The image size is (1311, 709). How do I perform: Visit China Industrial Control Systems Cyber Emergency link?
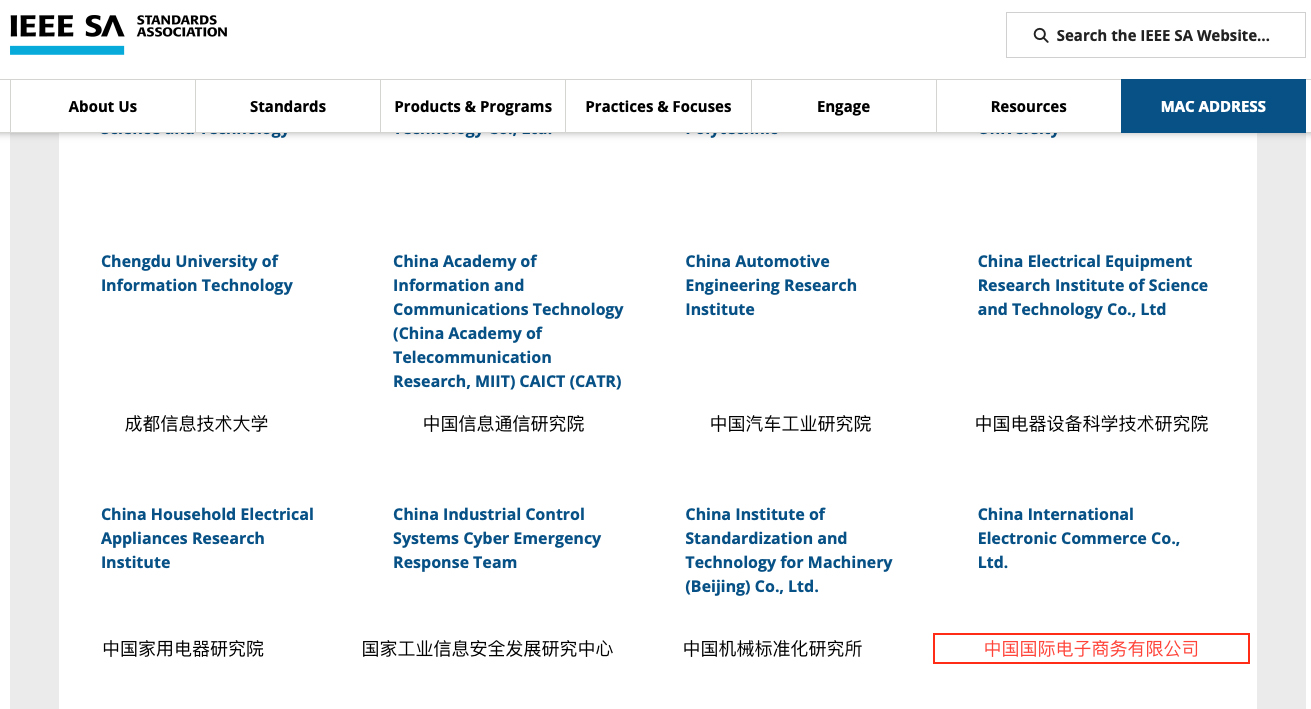(x=496, y=538)
